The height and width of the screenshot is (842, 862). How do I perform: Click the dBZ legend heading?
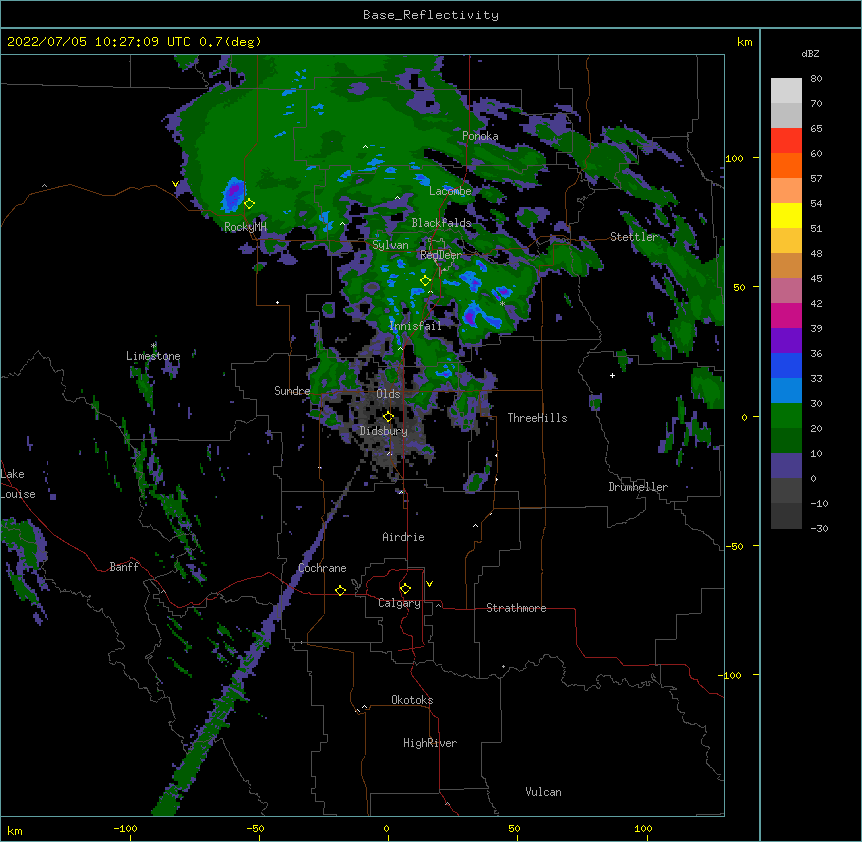[x=810, y=54]
